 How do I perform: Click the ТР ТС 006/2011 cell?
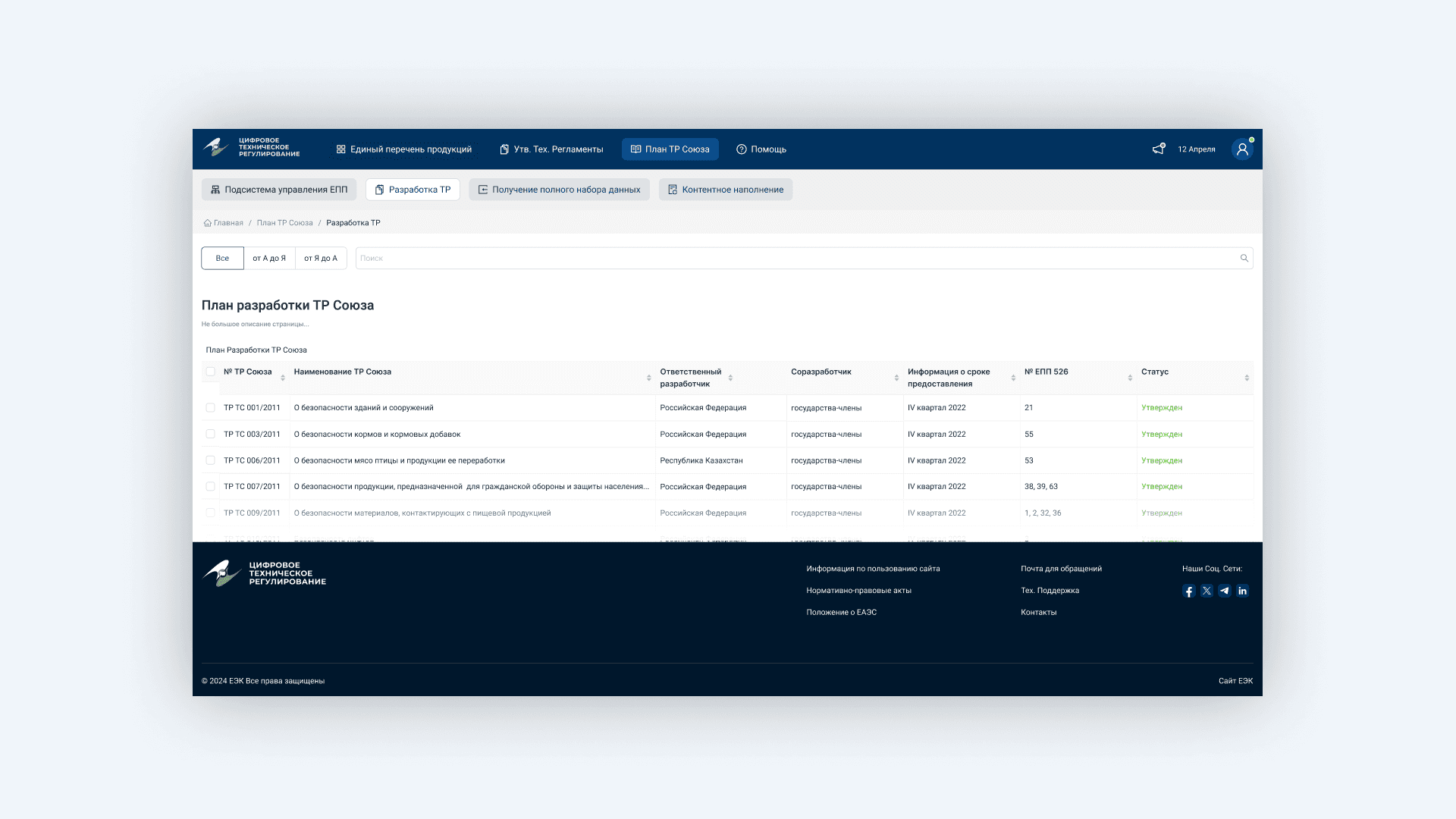click(252, 460)
